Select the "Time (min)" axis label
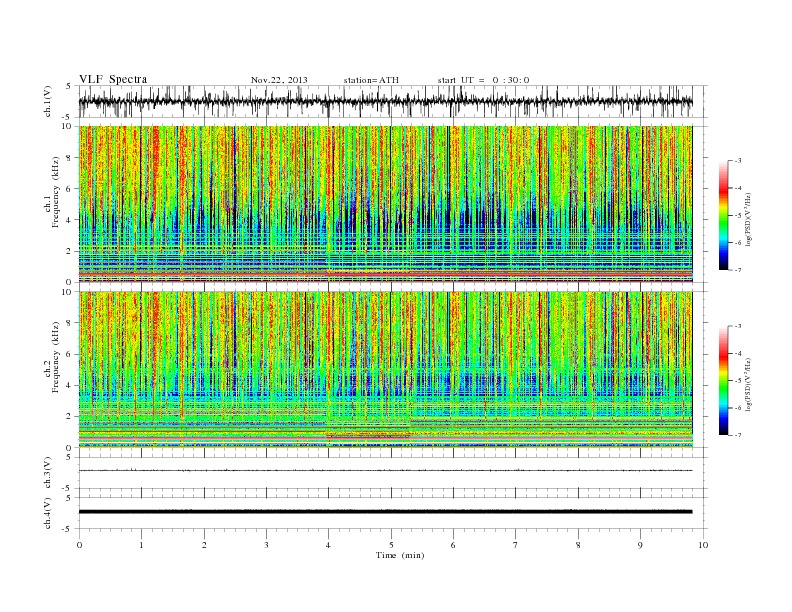792x612 pixels. pos(400,555)
